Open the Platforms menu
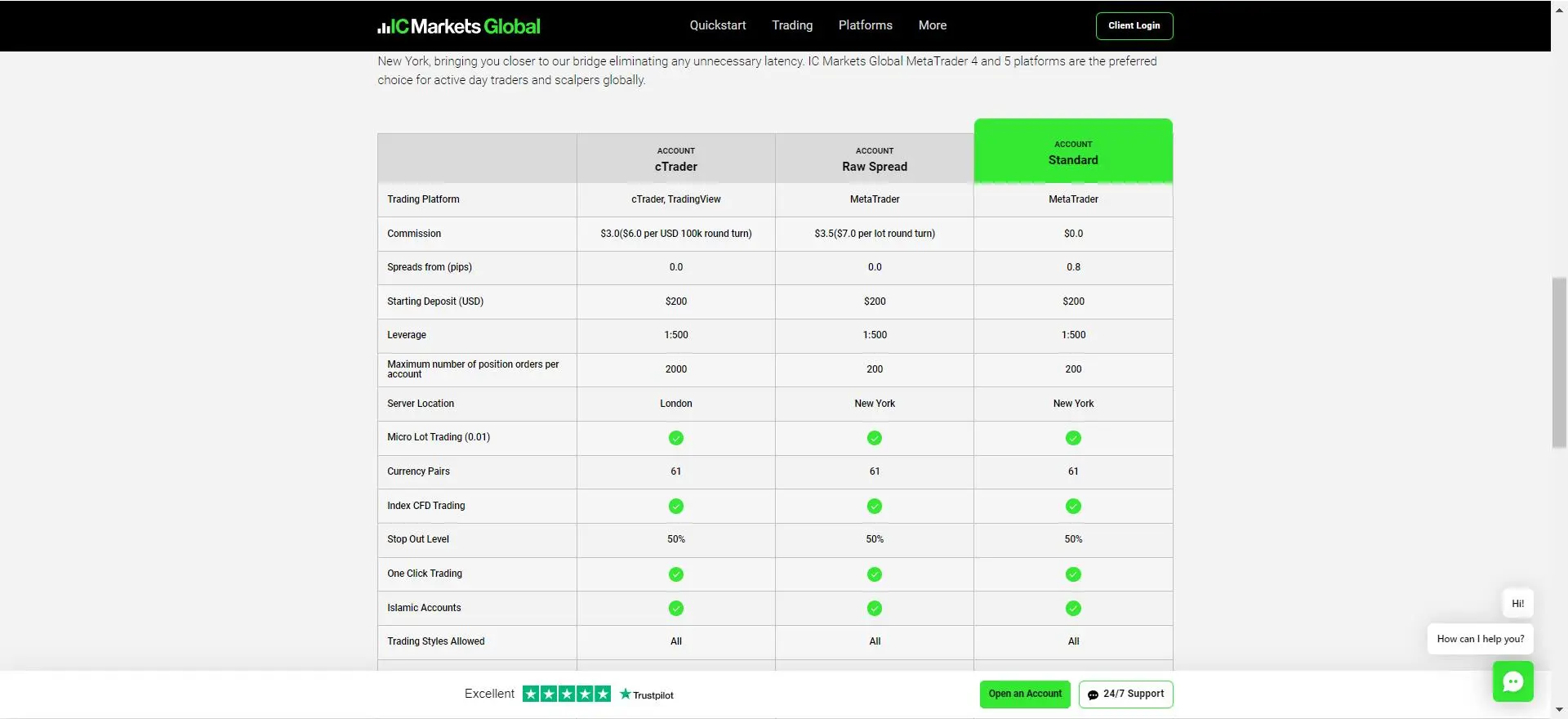The image size is (1568, 719). point(866,25)
